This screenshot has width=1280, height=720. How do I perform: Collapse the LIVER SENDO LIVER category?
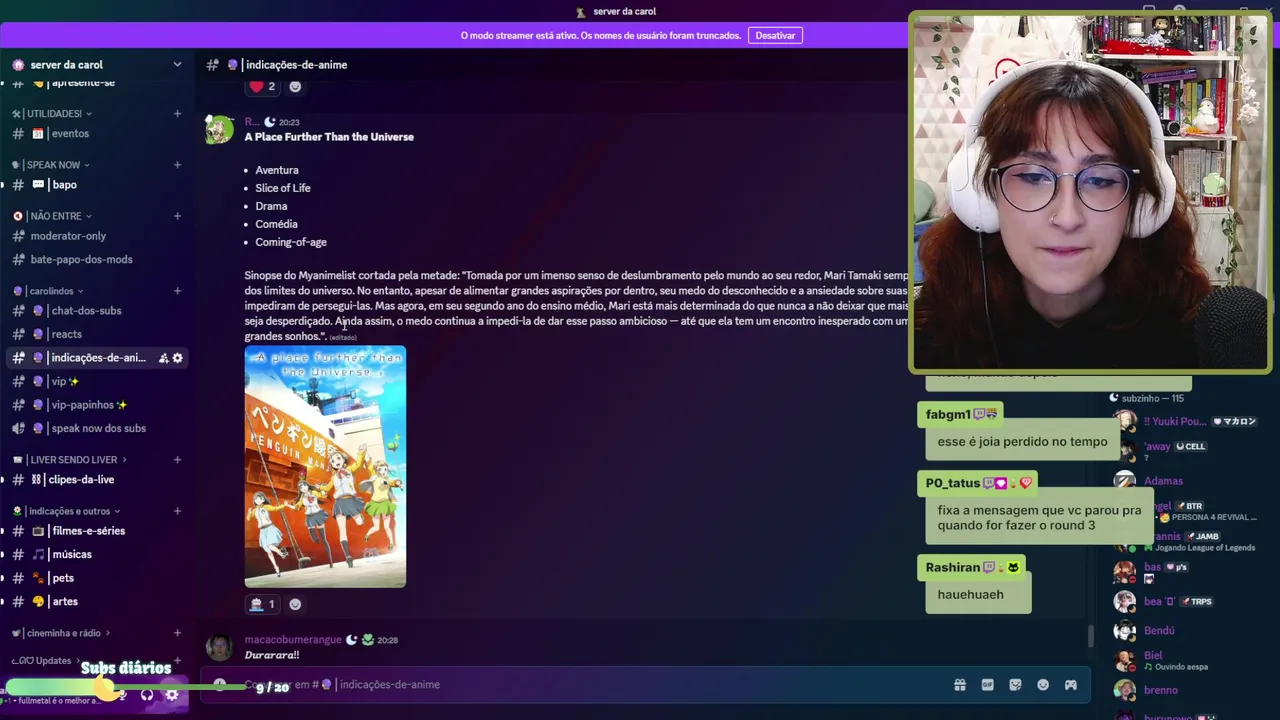tap(70, 460)
